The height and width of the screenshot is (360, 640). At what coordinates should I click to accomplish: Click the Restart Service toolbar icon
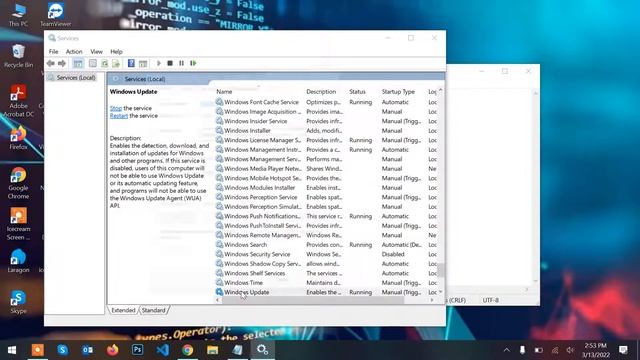[x=193, y=63]
